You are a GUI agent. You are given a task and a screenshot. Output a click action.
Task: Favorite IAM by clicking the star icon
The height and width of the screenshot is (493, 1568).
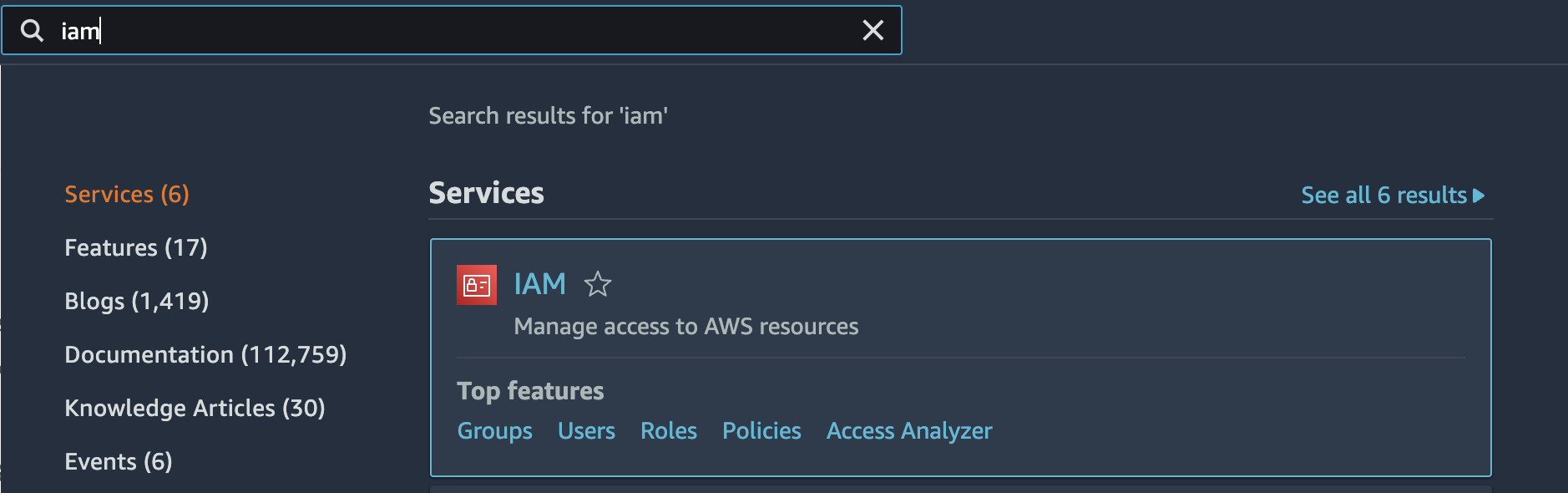tap(599, 285)
